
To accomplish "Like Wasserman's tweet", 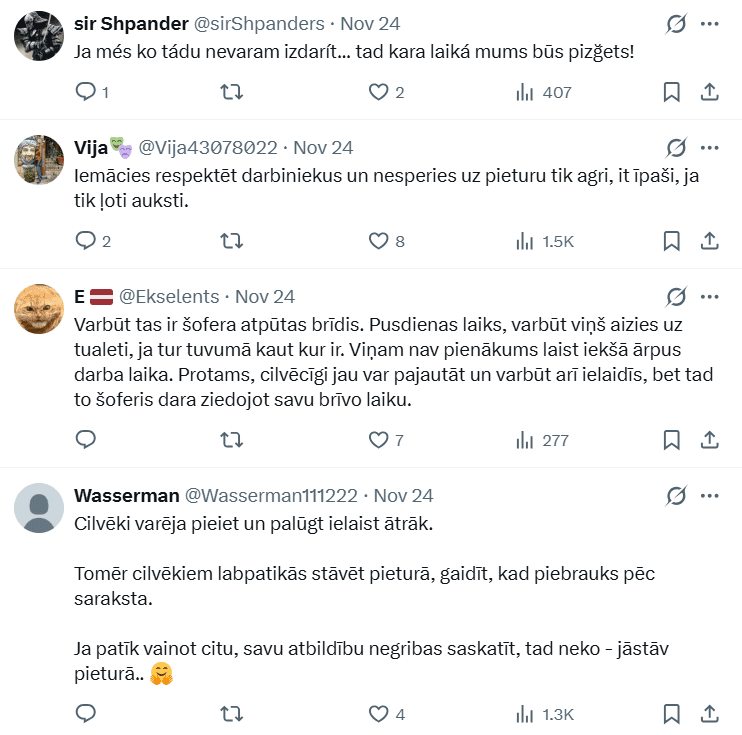I will tap(378, 714).
